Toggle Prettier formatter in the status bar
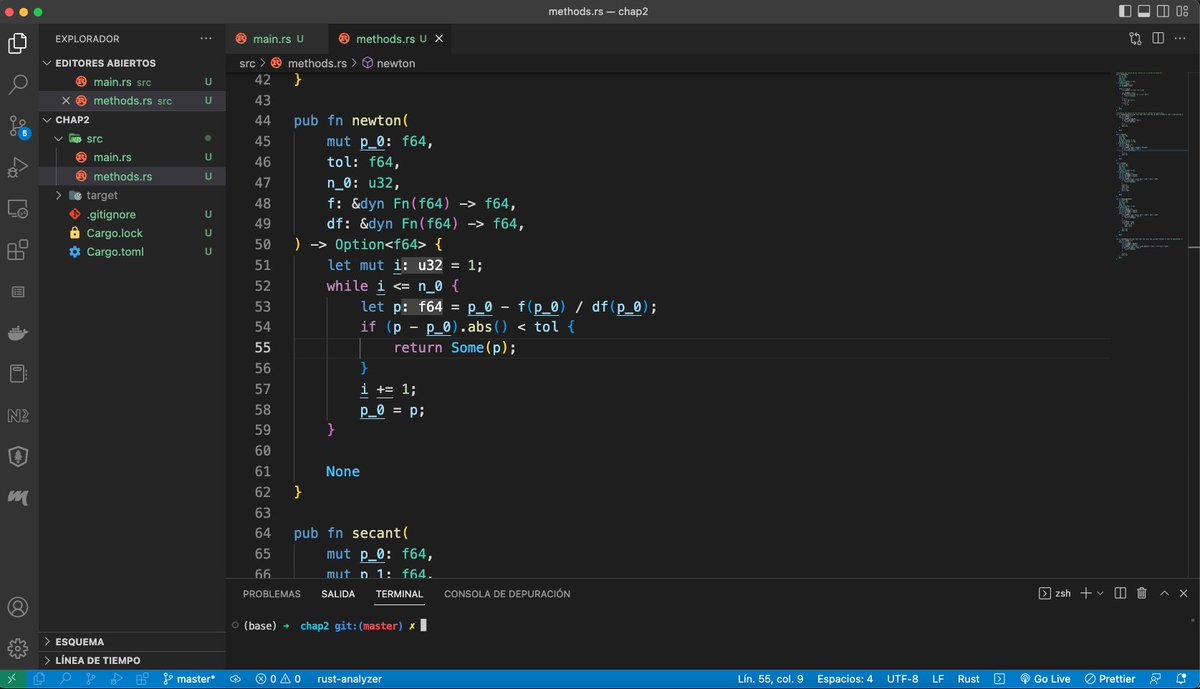This screenshot has height=689, width=1200. [1111, 678]
